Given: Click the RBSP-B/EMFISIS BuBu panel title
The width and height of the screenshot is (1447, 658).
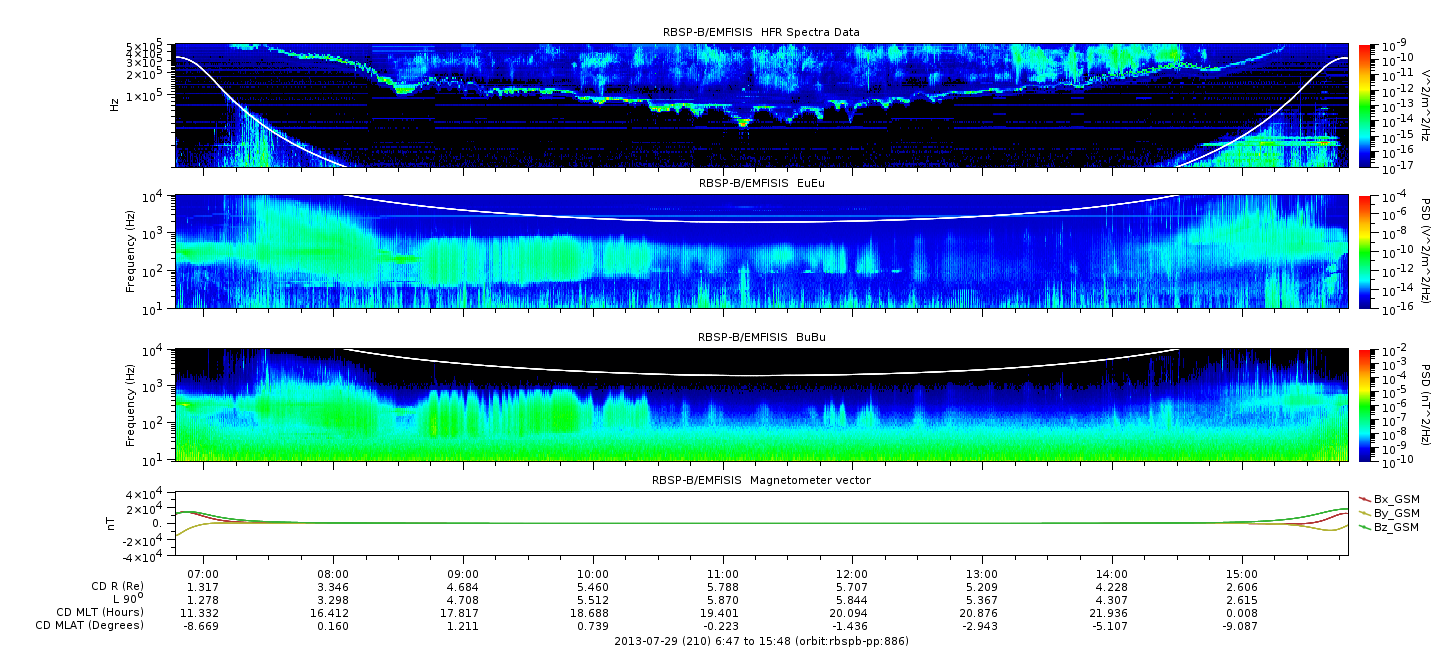Looking at the screenshot, I should pos(761,338).
